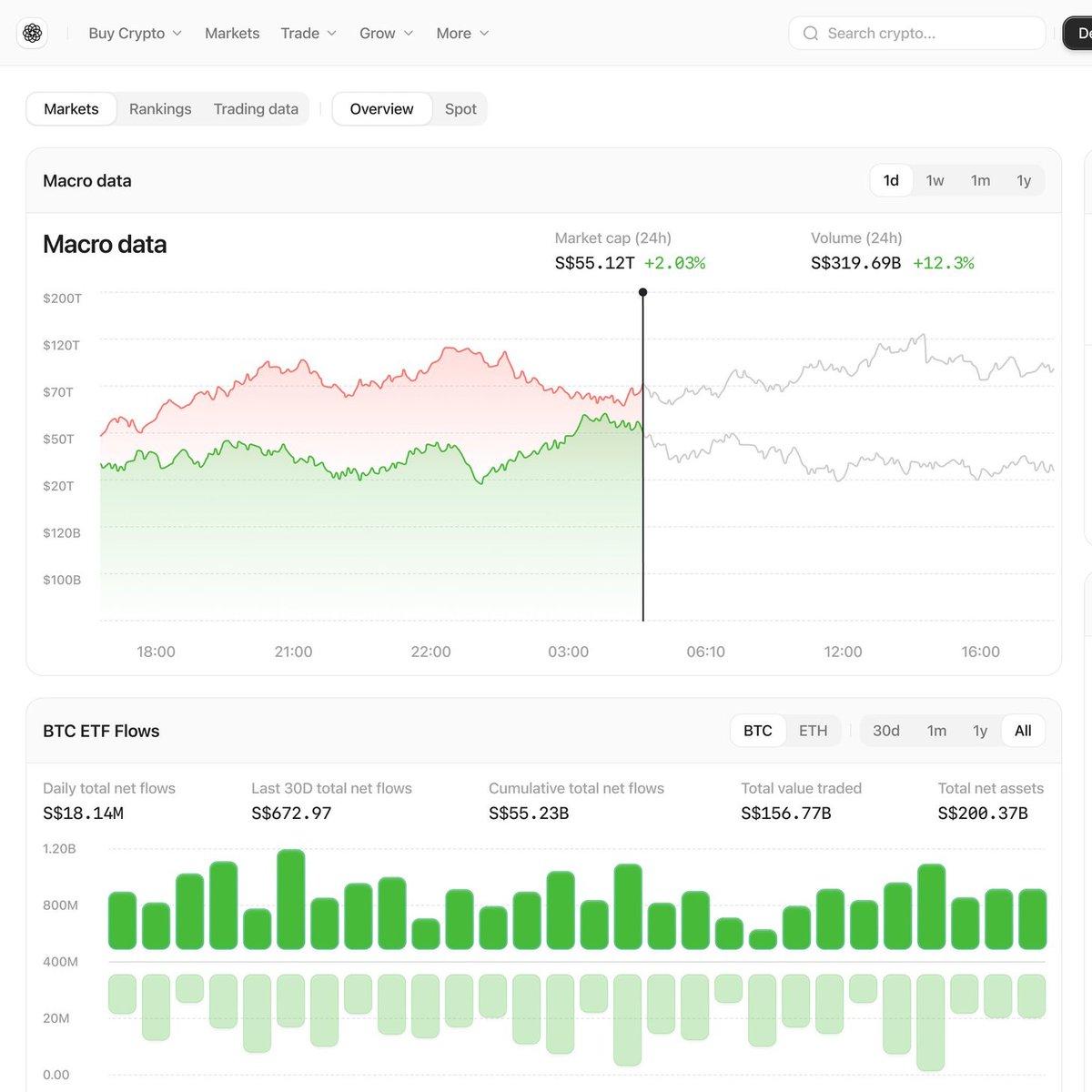Set ETF flows range to 1y
The image size is (1092, 1092).
[980, 731]
